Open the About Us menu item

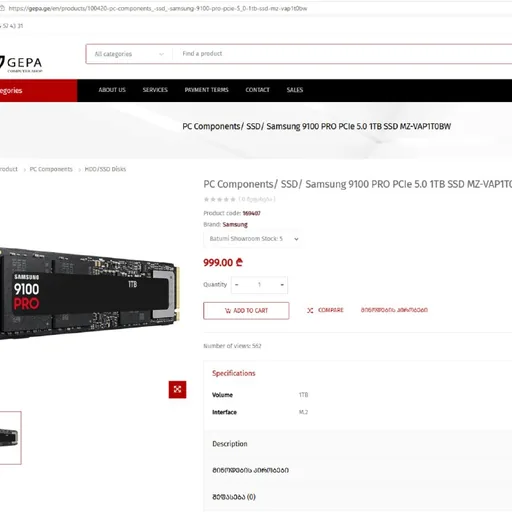coord(112,90)
